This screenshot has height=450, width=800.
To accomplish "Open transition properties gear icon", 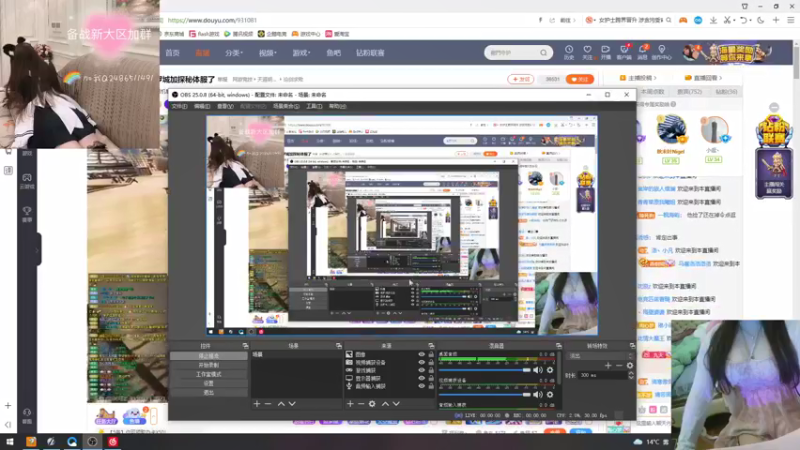I will [630, 365].
